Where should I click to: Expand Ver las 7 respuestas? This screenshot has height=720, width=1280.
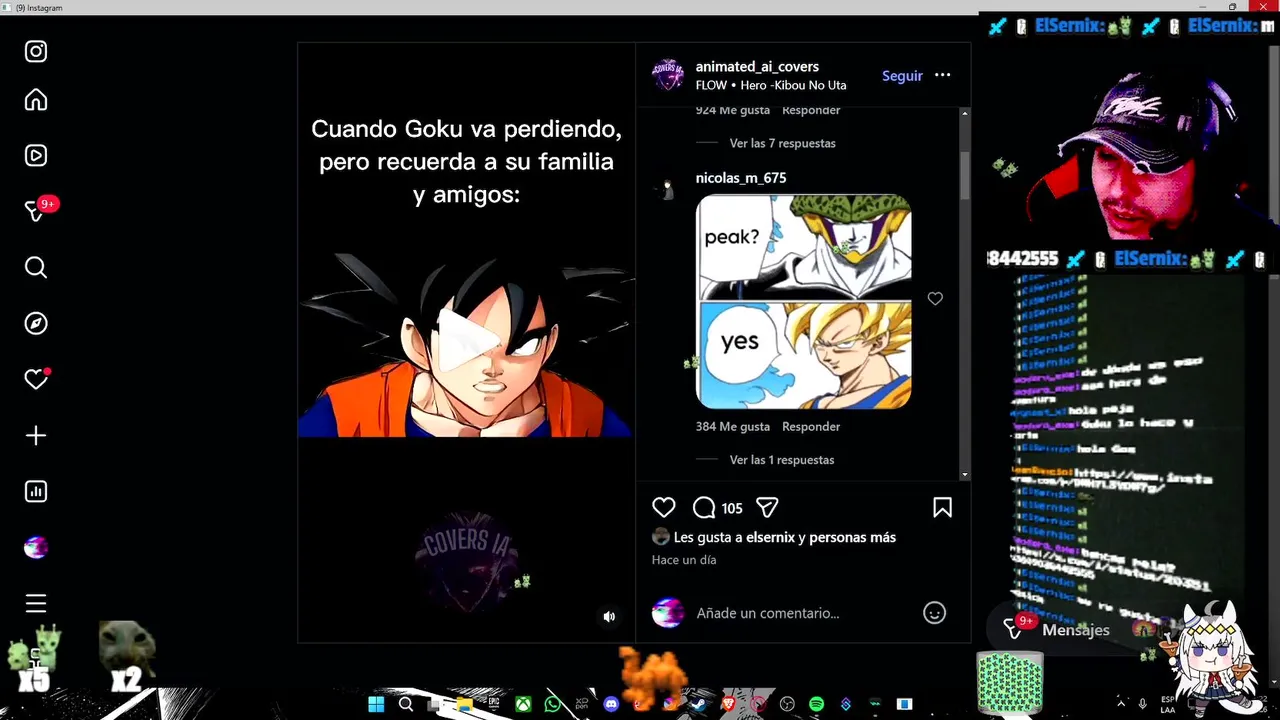(782, 143)
